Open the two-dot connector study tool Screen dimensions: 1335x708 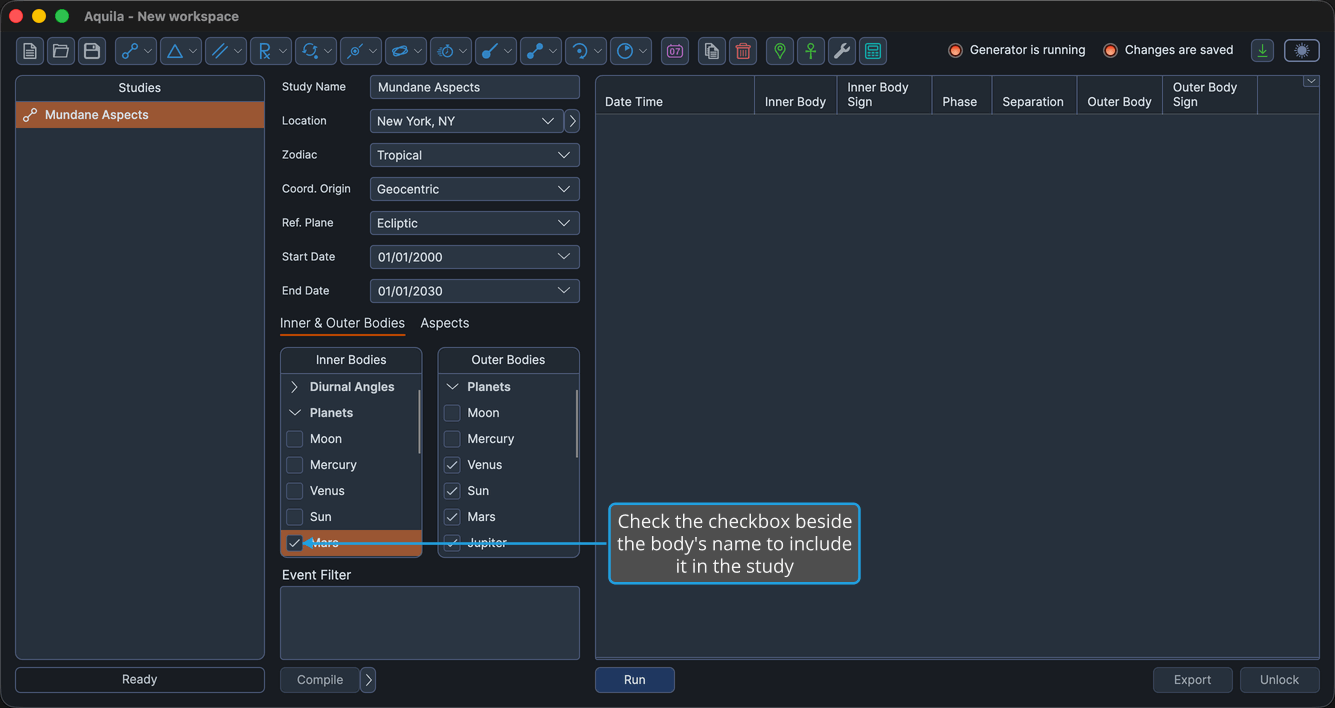(x=541, y=51)
